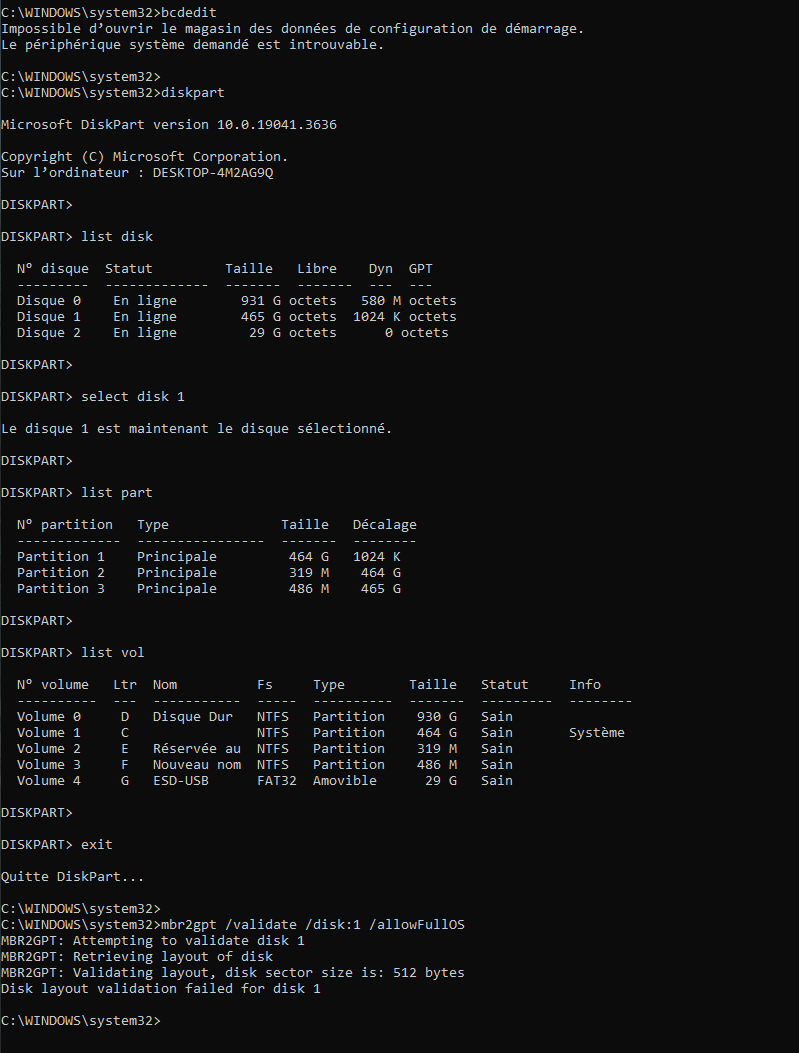The width and height of the screenshot is (799, 1053).
Task: Click the 'Disque 1' row label
Action: 49,317
